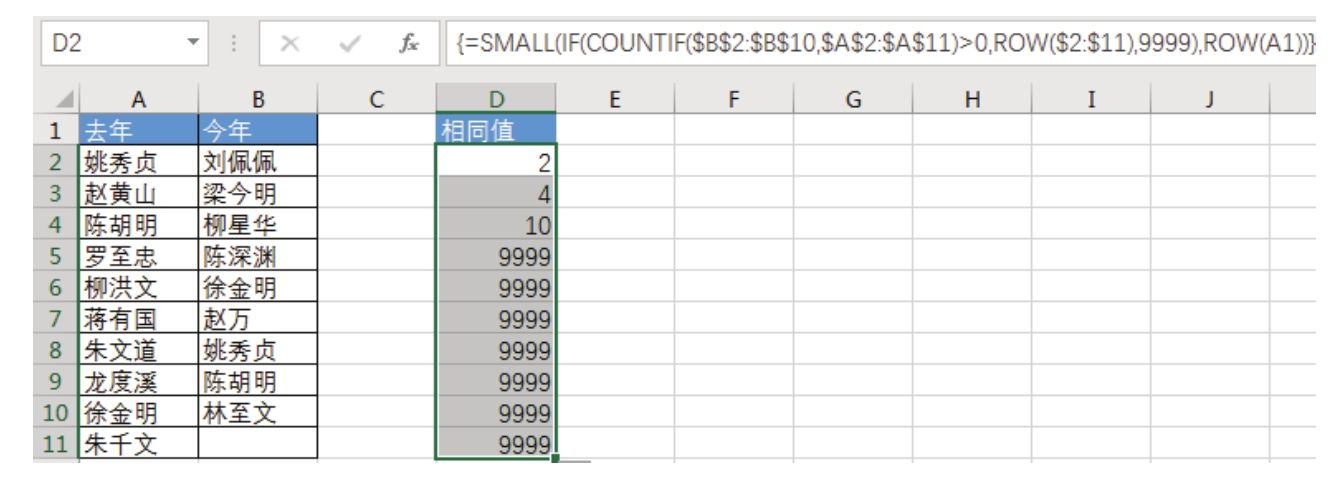Click header cell 去年
Viewport: 1332px width, 488px height.
point(138,129)
